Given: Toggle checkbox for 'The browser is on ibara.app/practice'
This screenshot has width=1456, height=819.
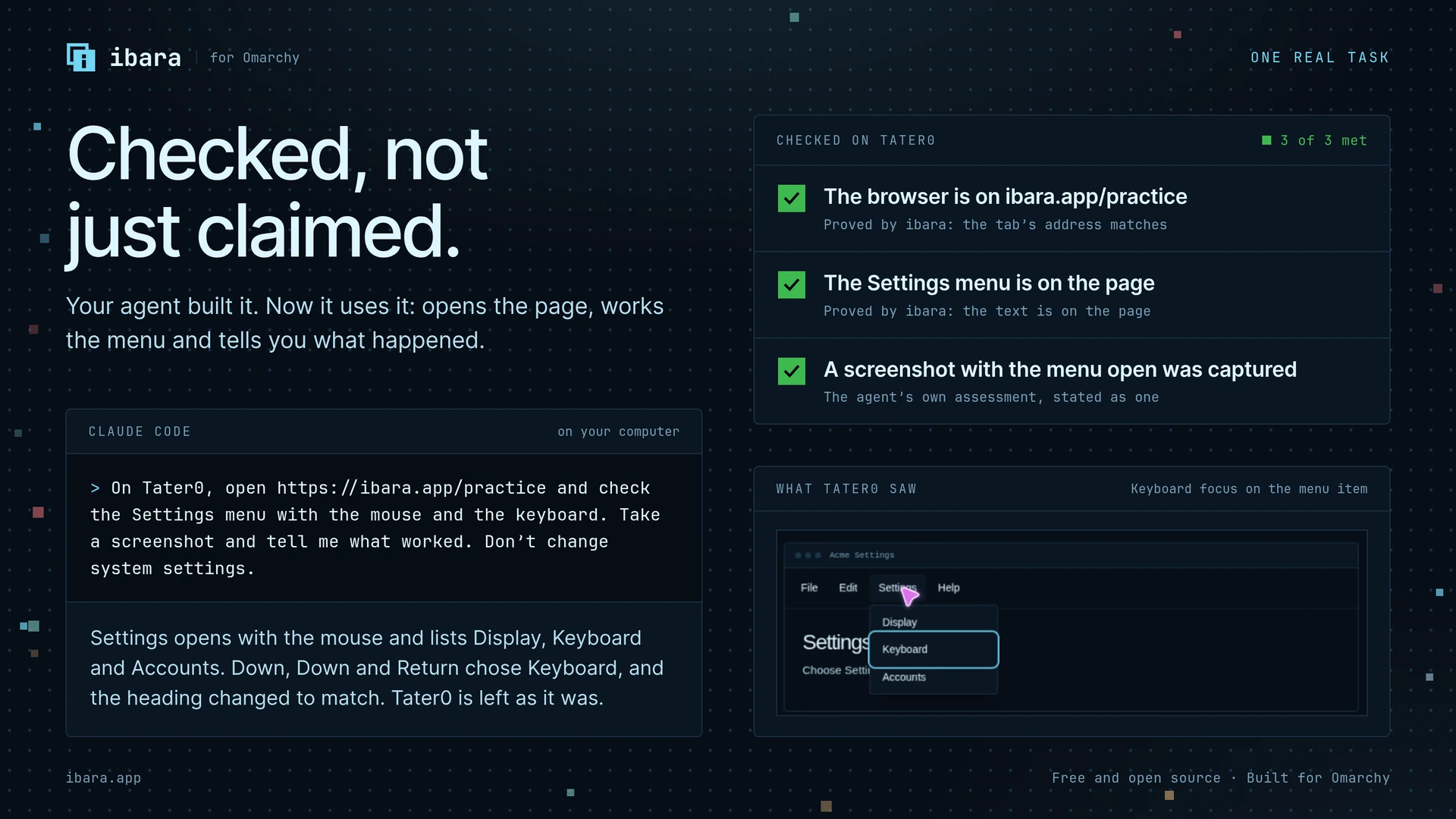Looking at the screenshot, I should click(791, 199).
